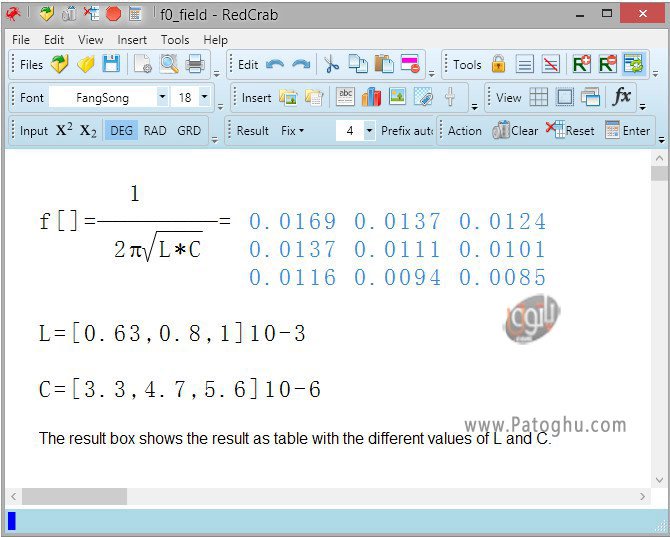Screen dimensions: 670x537
Task: Click the scroll right arrow of horizontal scrollbar
Action: tap(642, 496)
